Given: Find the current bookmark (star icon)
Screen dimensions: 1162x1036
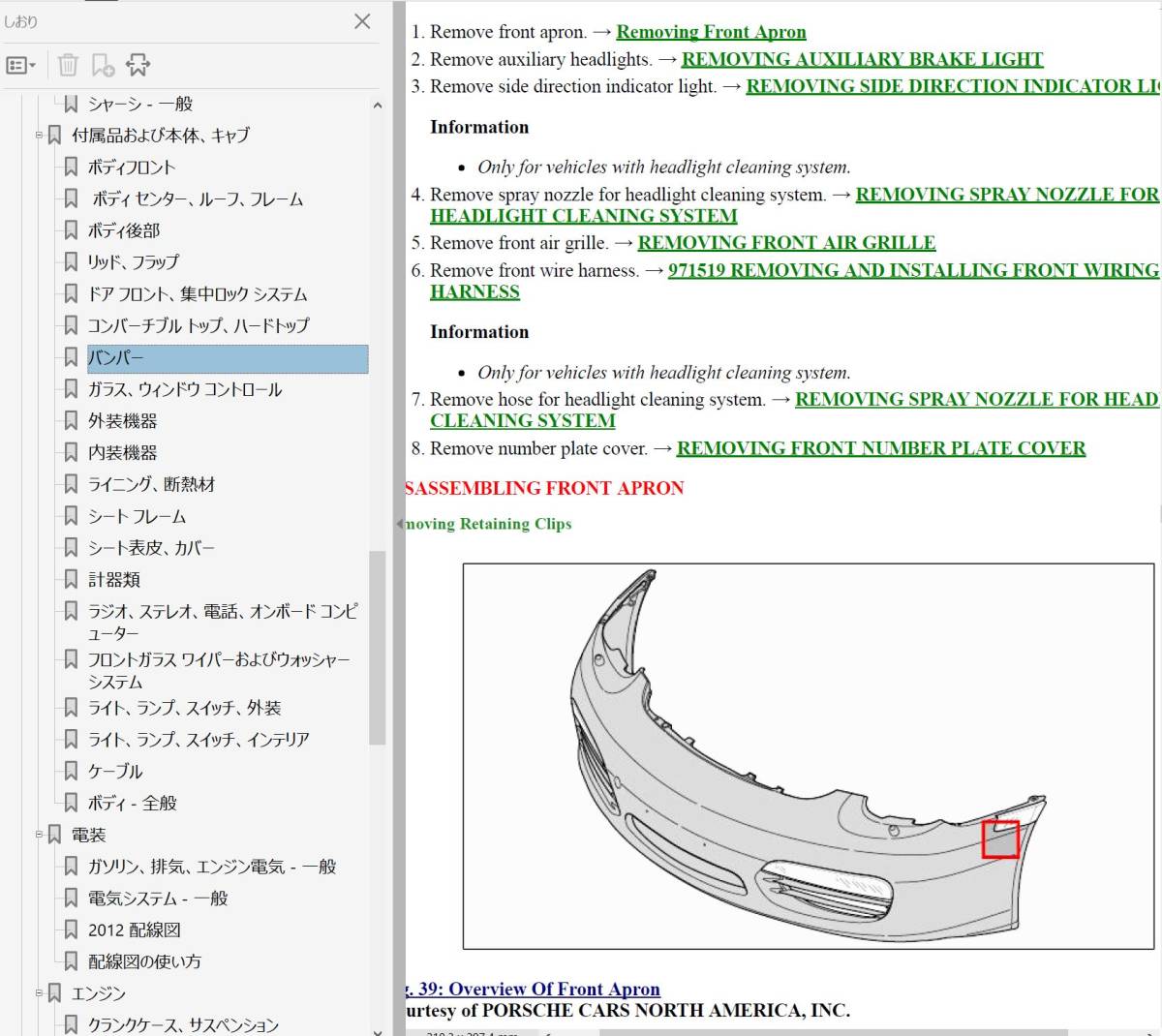Looking at the screenshot, I should [138, 65].
